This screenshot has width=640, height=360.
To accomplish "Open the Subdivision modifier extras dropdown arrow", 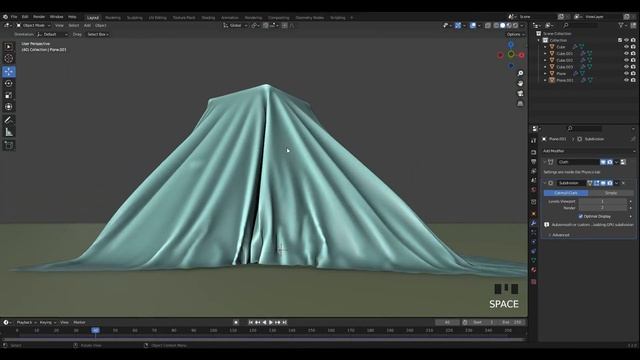I will (616, 183).
